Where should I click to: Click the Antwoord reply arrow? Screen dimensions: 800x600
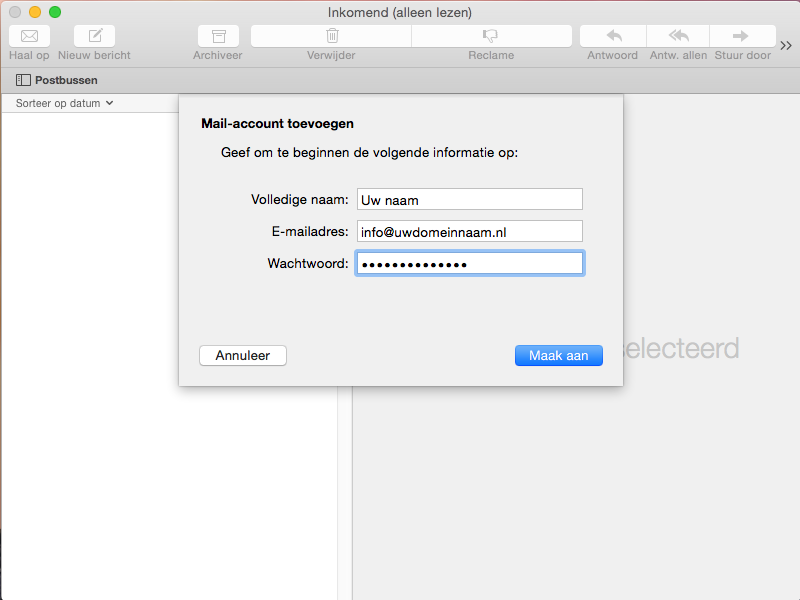click(613, 36)
